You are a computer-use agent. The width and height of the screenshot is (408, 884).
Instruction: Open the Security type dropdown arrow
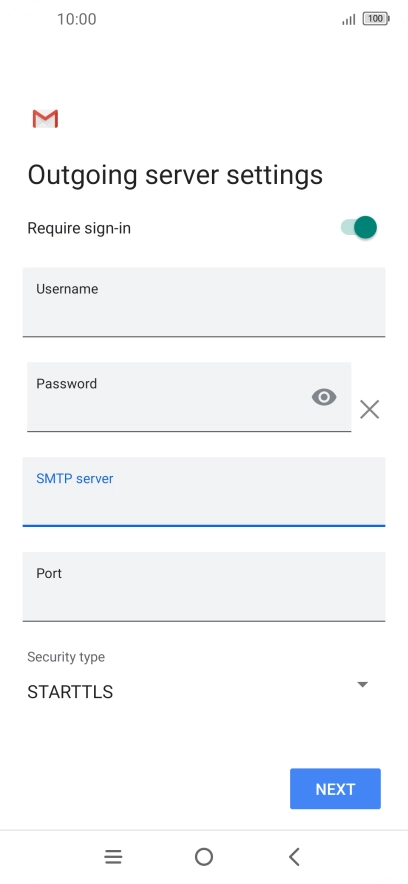pos(363,684)
